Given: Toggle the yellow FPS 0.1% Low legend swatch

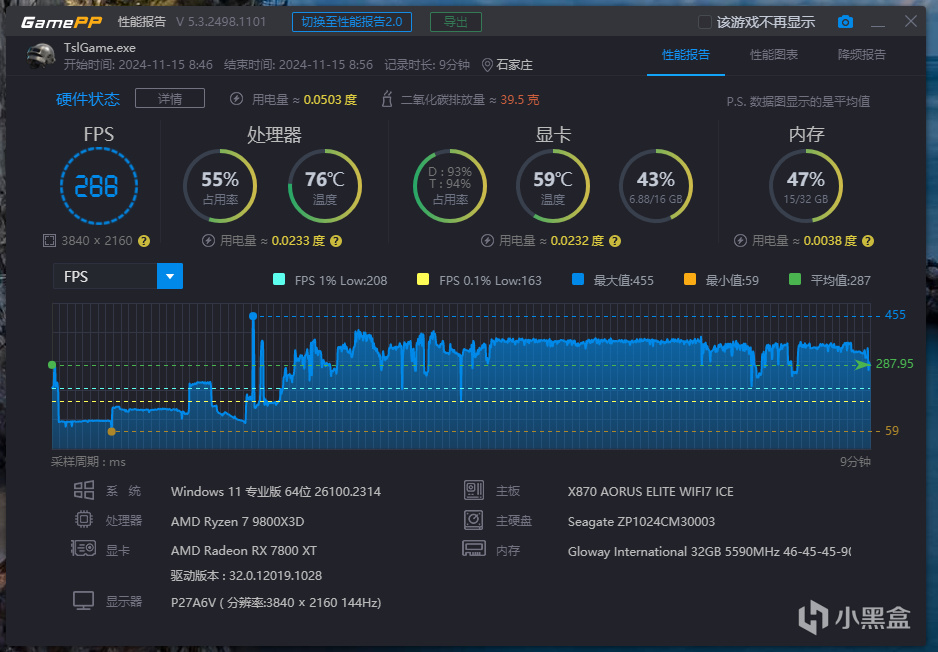Looking at the screenshot, I should (423, 279).
